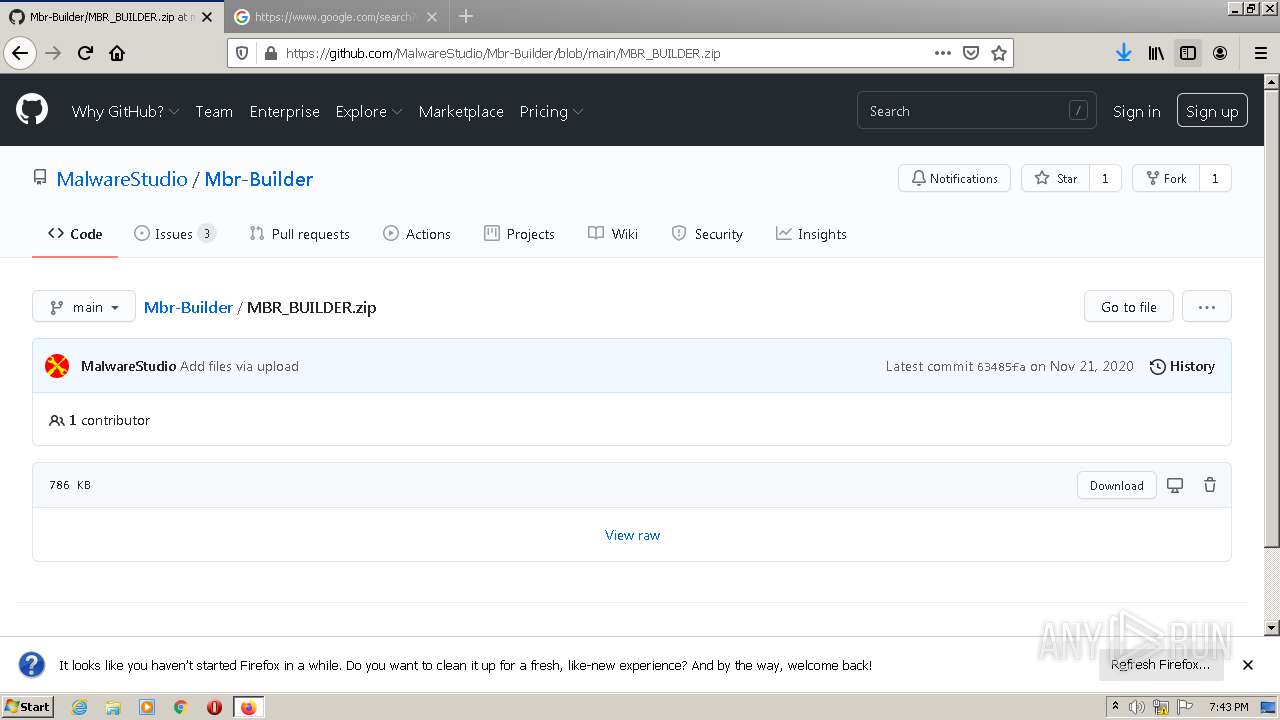The image size is (1280, 720).
Task: Expand the Pricing dropdown menu
Action: click(x=551, y=111)
